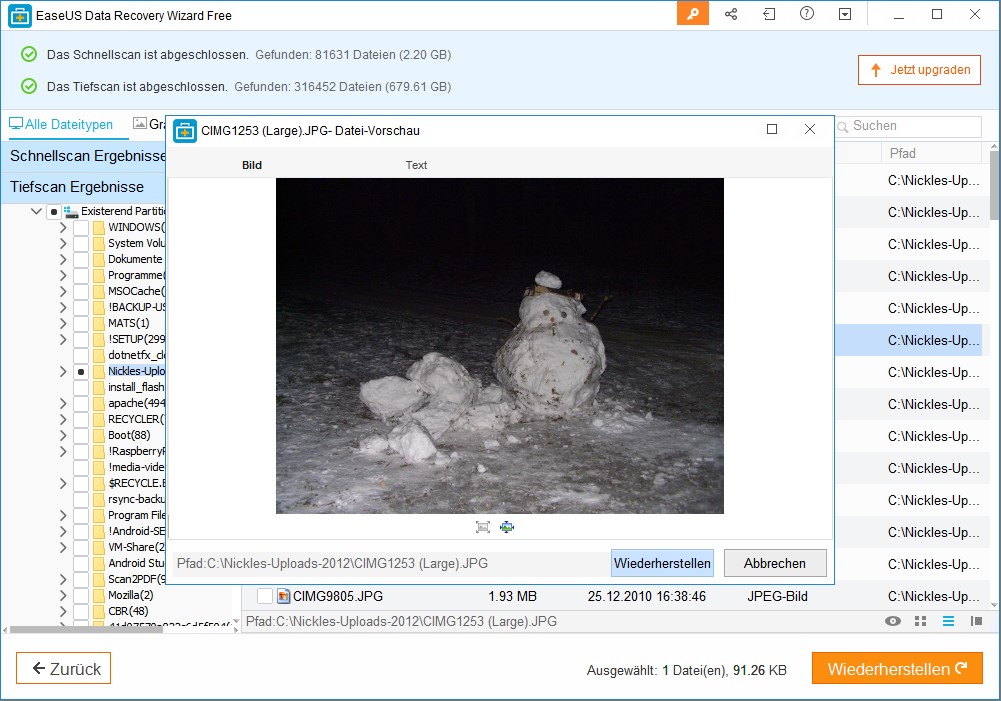Open Tiefscan Ergebnisse section

click(x=84, y=188)
